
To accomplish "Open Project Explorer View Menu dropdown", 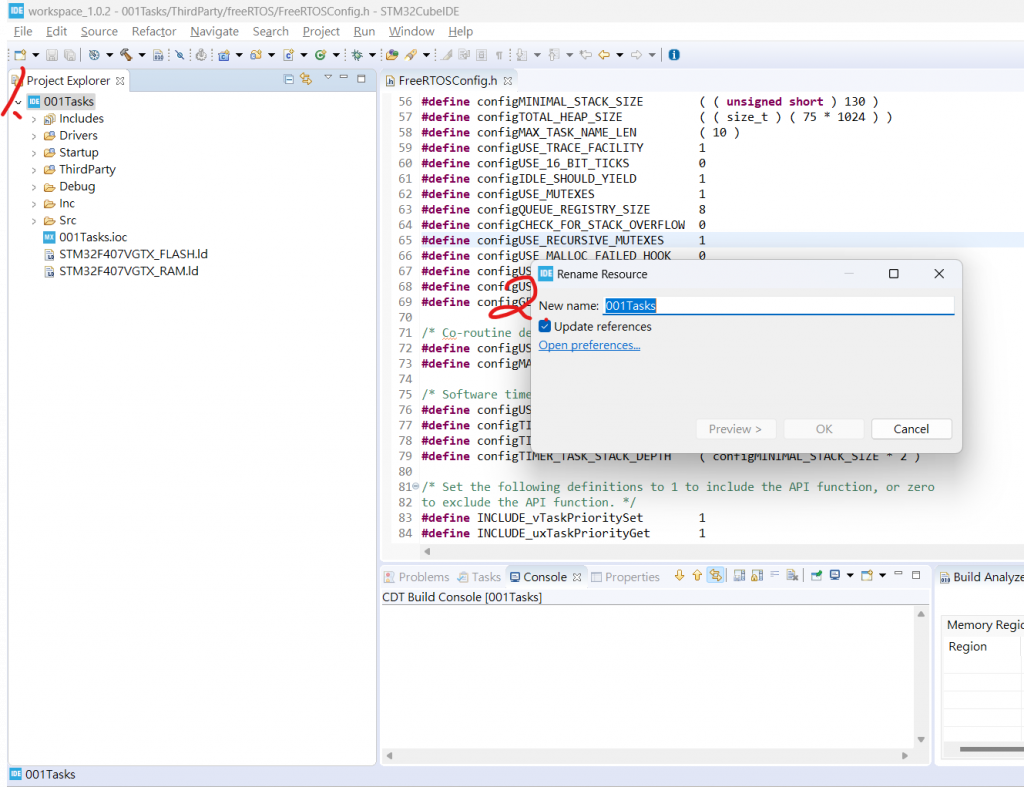I will (x=327, y=79).
